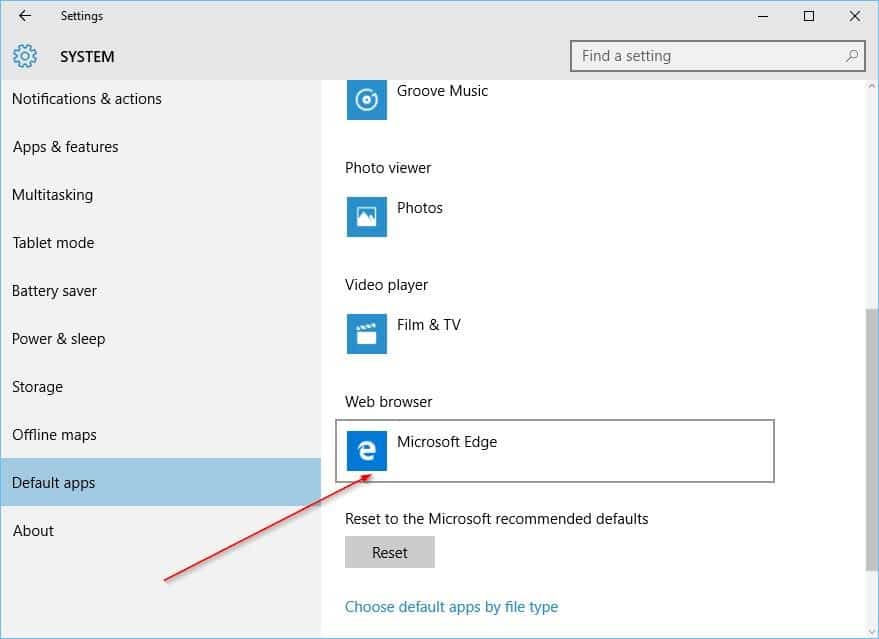Maximize the Settings window

coord(809,16)
